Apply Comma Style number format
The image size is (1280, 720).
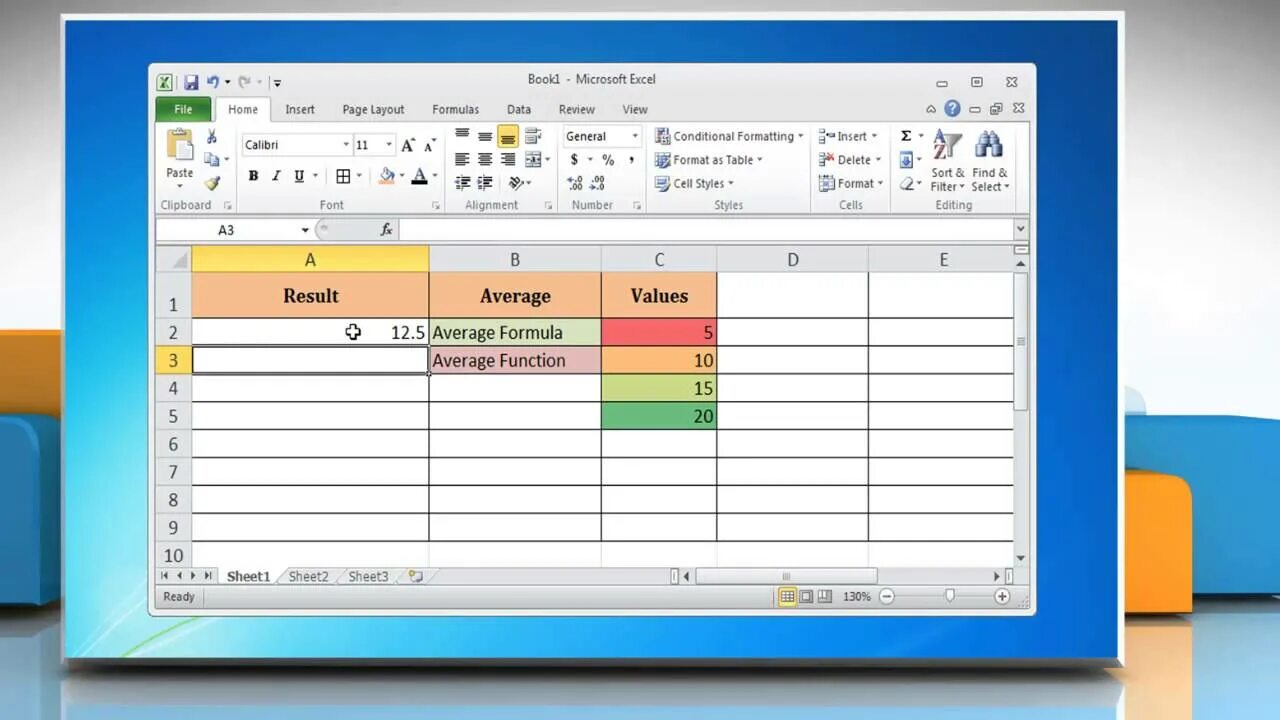point(631,160)
